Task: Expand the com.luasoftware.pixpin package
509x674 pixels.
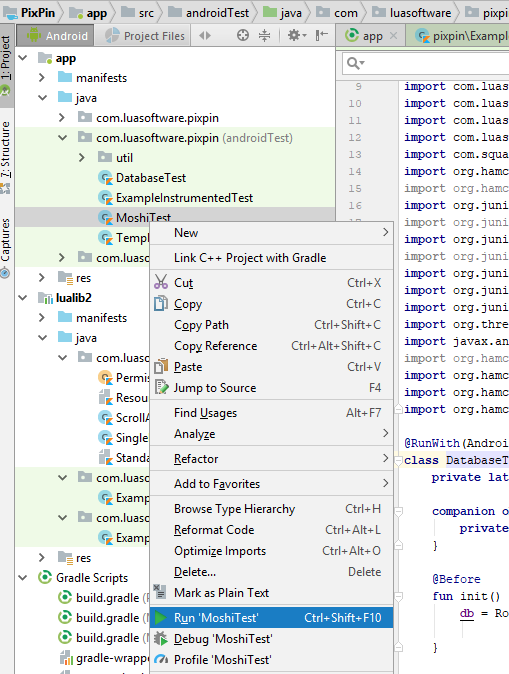Action: coord(62,117)
